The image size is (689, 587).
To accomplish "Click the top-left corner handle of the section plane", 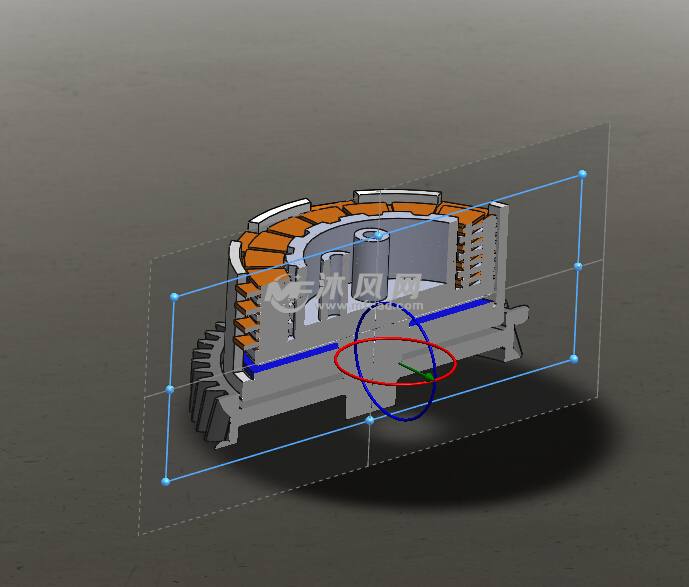I will pos(175,296).
